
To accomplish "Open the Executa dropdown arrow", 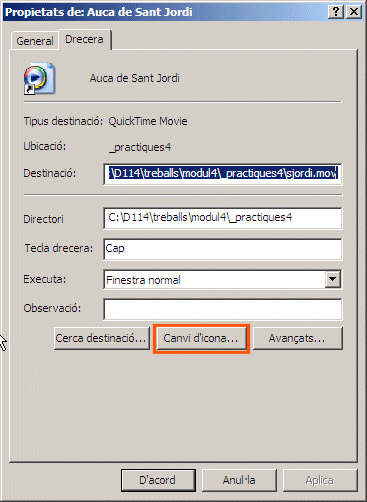I will 333,279.
